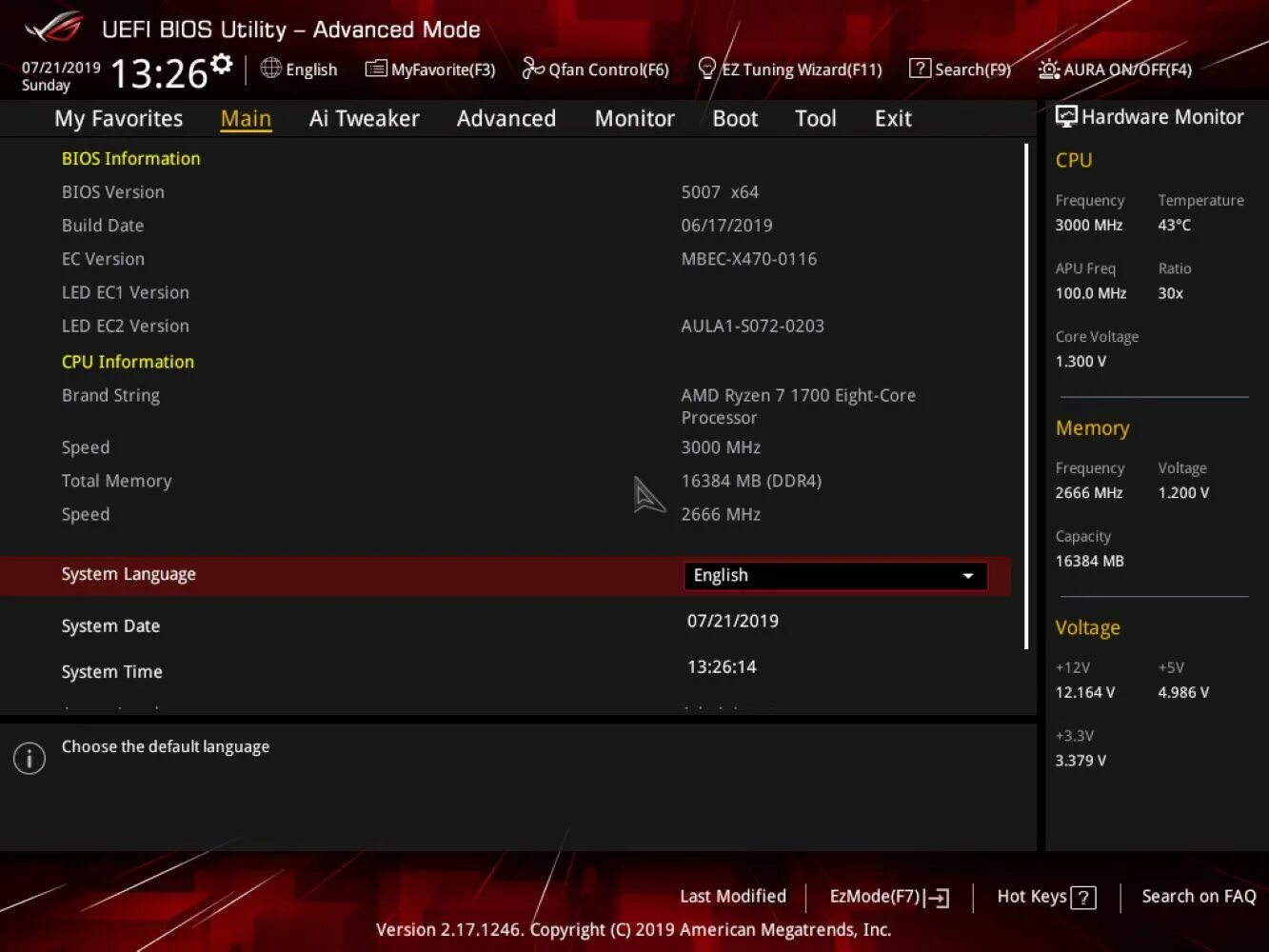Click the BIOS Information heading
This screenshot has width=1269, height=952.
tap(131, 159)
